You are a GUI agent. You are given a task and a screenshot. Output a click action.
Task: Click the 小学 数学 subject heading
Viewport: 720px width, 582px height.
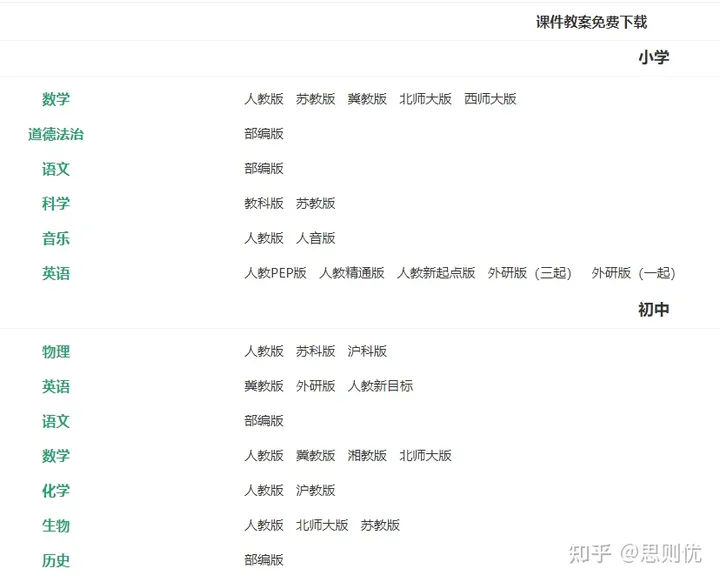click(56, 99)
